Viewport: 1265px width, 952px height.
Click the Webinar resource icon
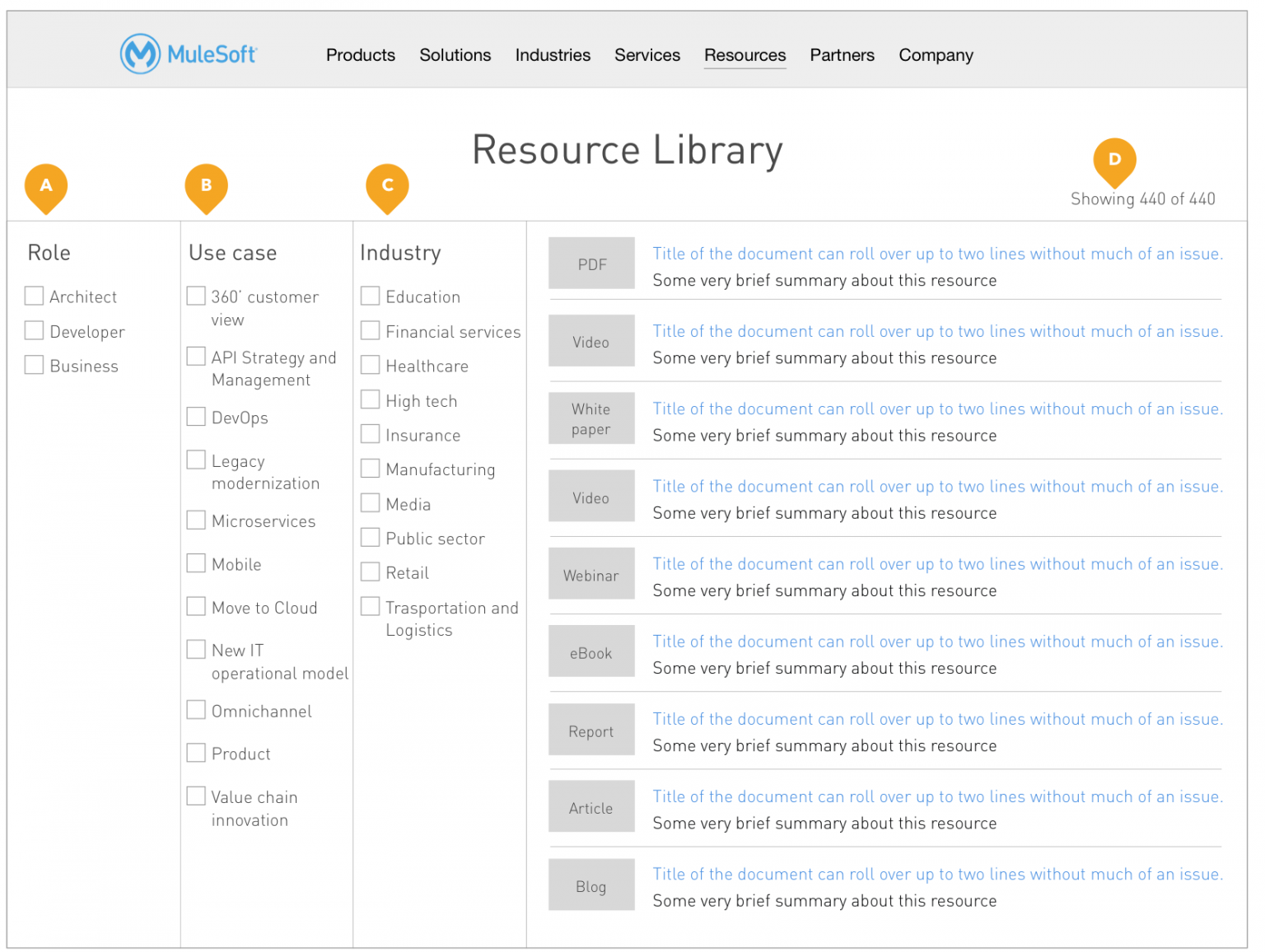point(591,573)
